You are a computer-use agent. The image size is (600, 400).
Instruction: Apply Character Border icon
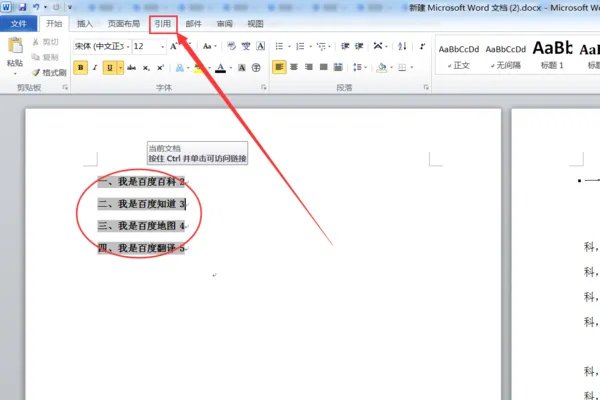pos(261,46)
